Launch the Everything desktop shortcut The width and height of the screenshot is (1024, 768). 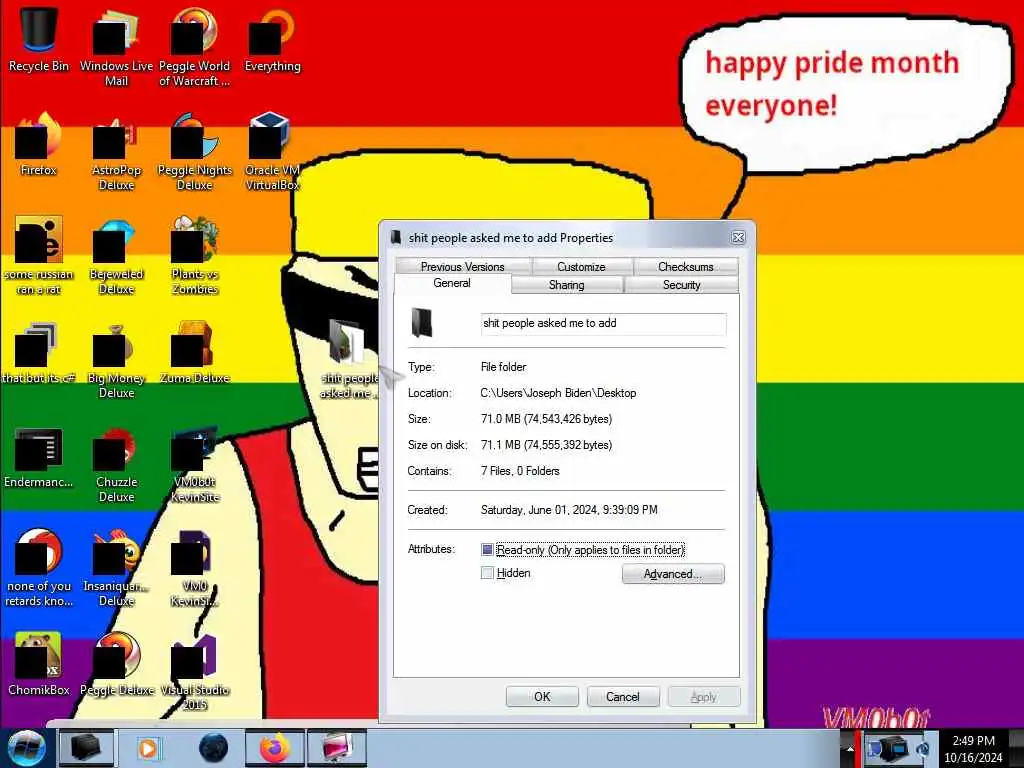(x=272, y=39)
